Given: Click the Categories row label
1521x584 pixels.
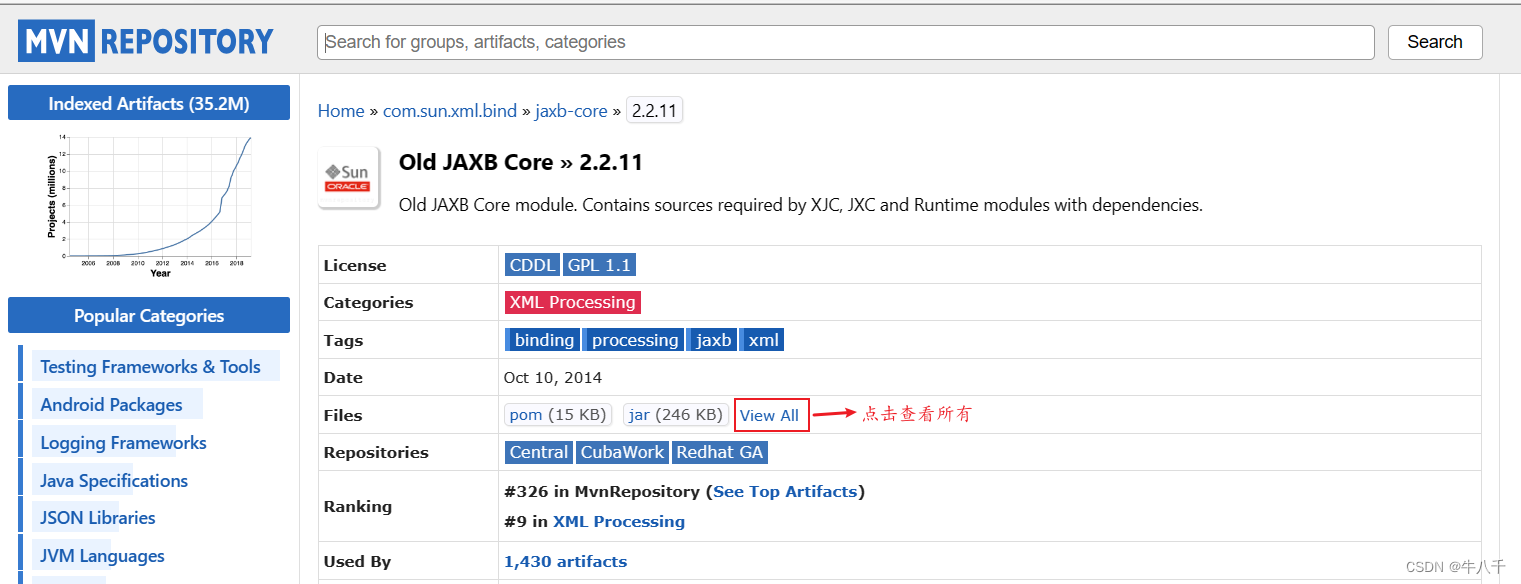Looking at the screenshot, I should click(x=368, y=303).
